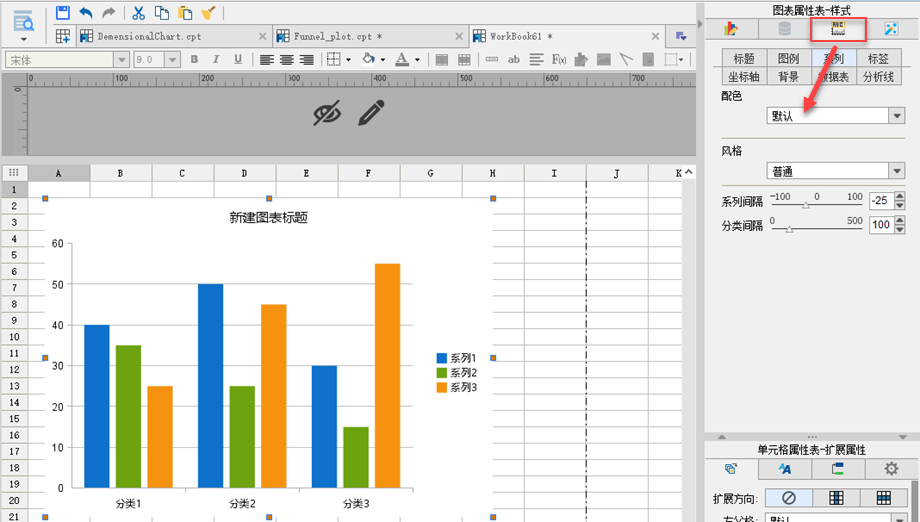Decrease category gap value with down arrow

coord(900,229)
